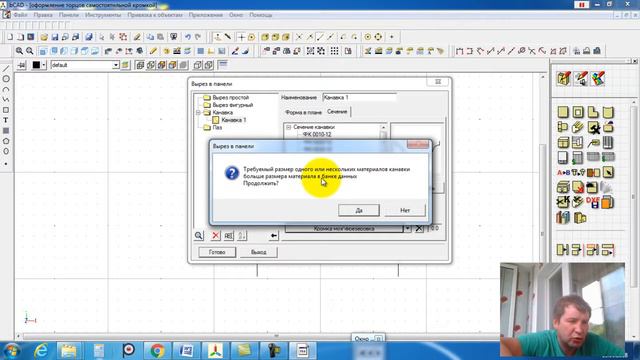
Task: Click the black current color swatch
Action: [36, 65]
